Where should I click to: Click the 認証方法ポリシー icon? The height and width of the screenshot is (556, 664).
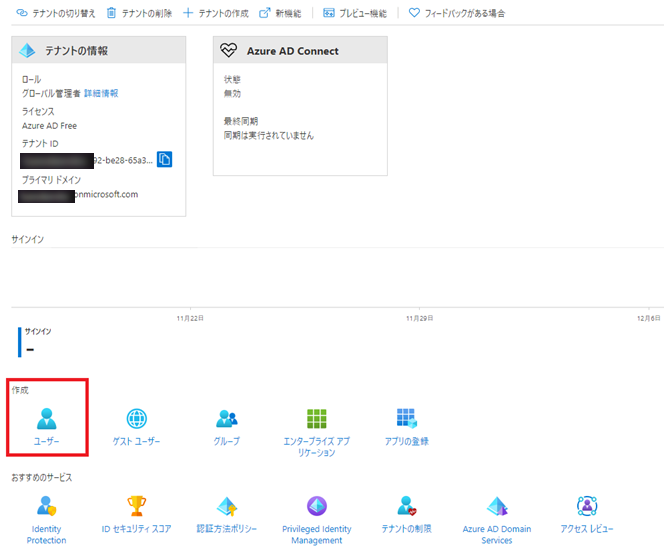pyautogui.click(x=227, y=506)
